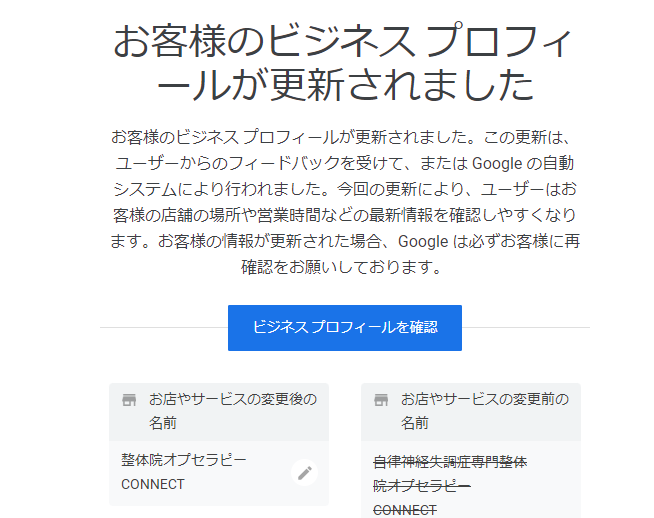Click the paragraph describing the profile update
Image resolution: width=654 pixels, height=518 pixels.
[345, 202]
